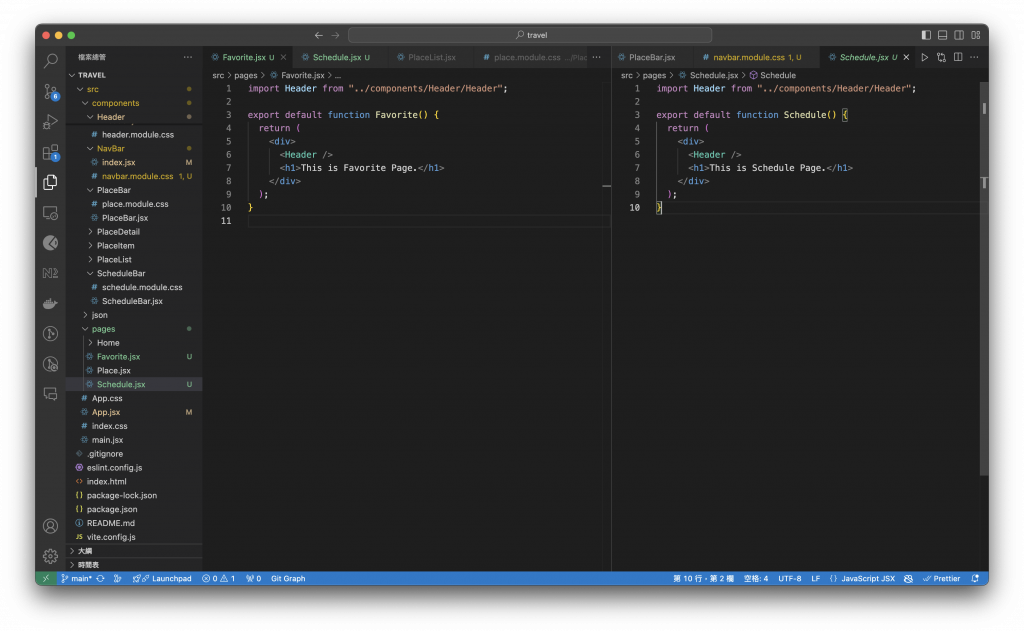The height and width of the screenshot is (632, 1024).
Task: Click right editor vertical scrollbar
Action: 984,281
